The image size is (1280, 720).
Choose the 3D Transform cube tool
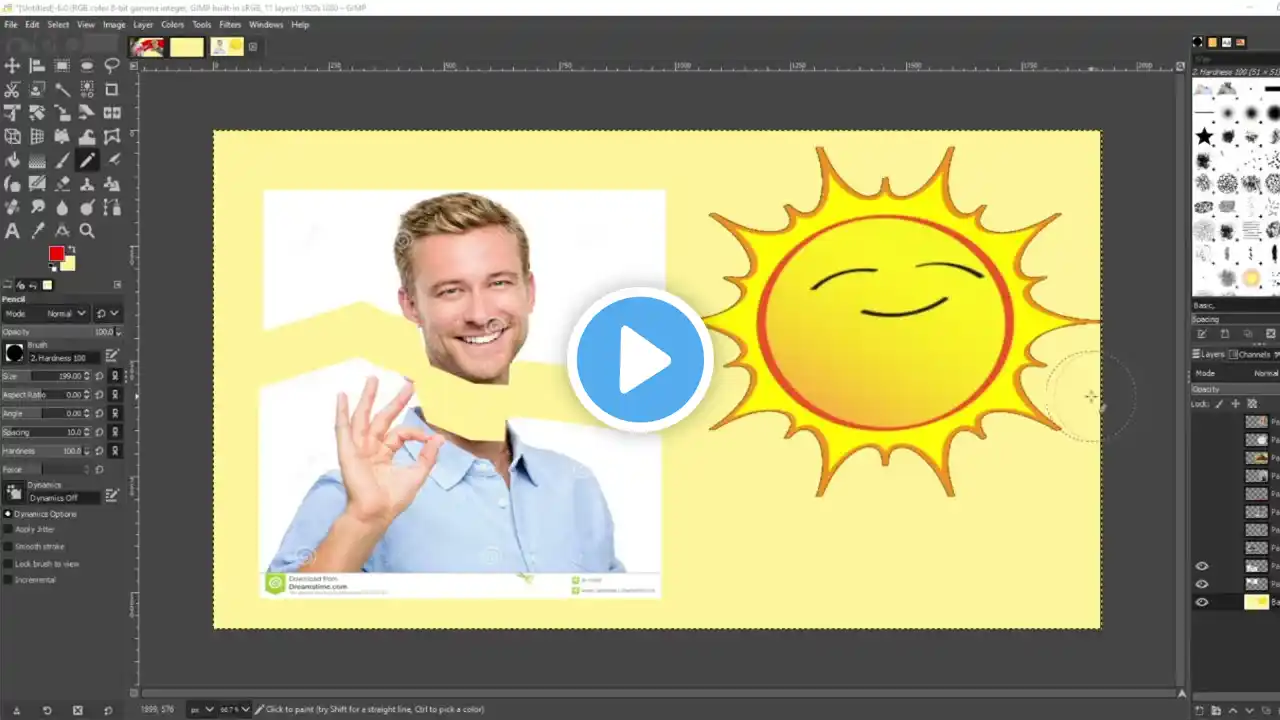point(12,137)
